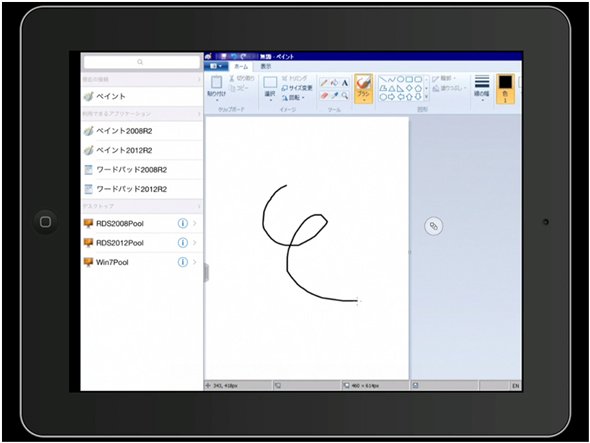Select the Magnifier tool
This screenshot has height=443, width=590.
344,96
